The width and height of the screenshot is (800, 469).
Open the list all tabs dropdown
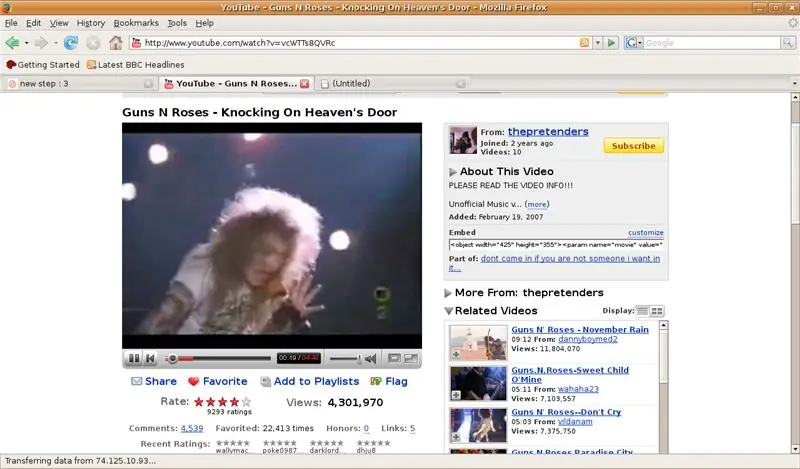coord(794,84)
